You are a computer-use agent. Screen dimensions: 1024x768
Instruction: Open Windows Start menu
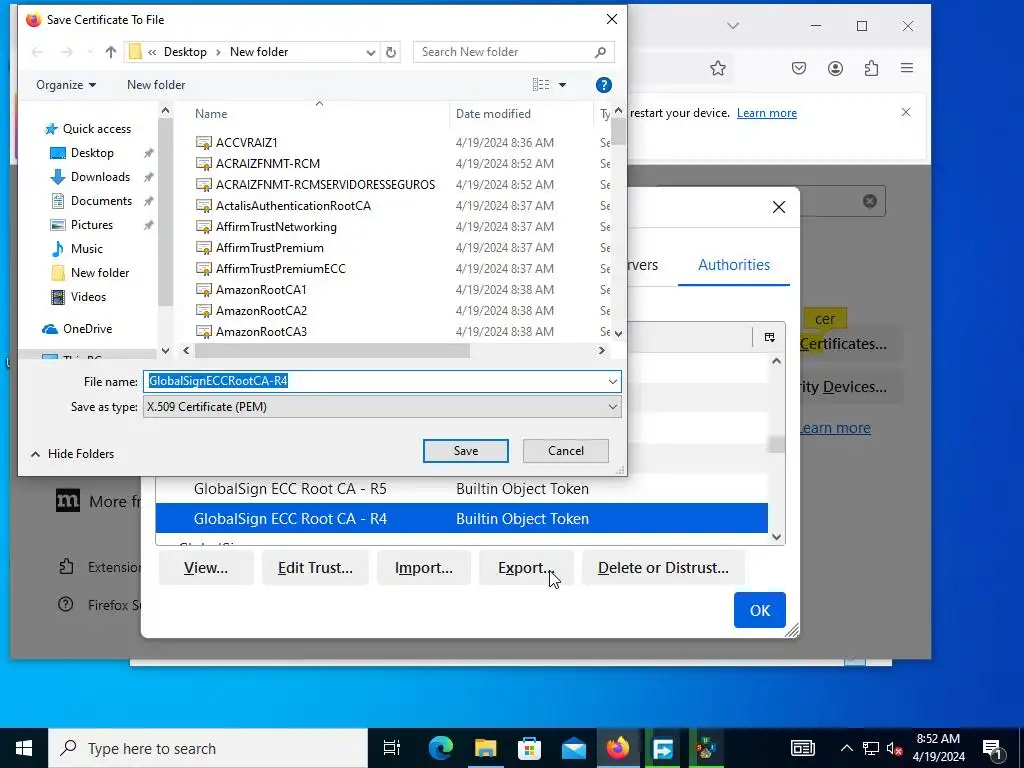click(24, 748)
